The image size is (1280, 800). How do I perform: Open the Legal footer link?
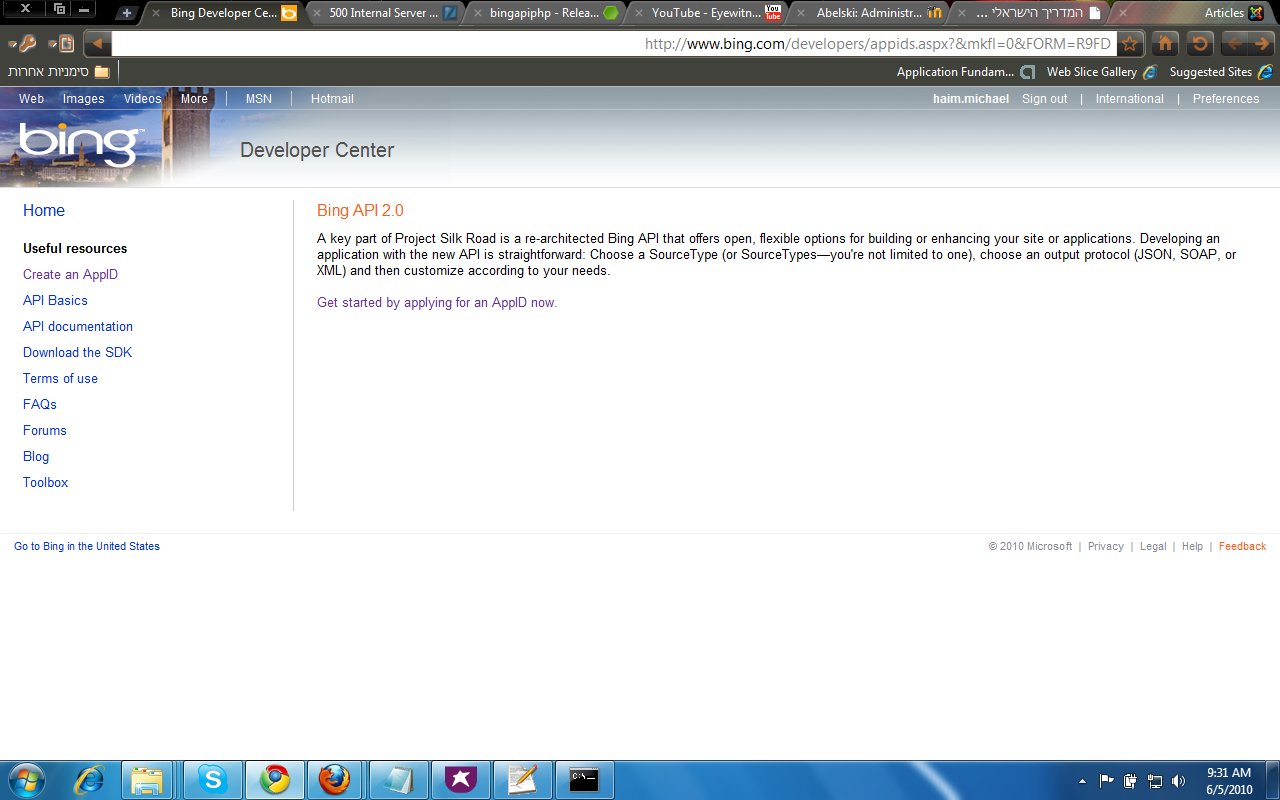pyautogui.click(x=1153, y=546)
